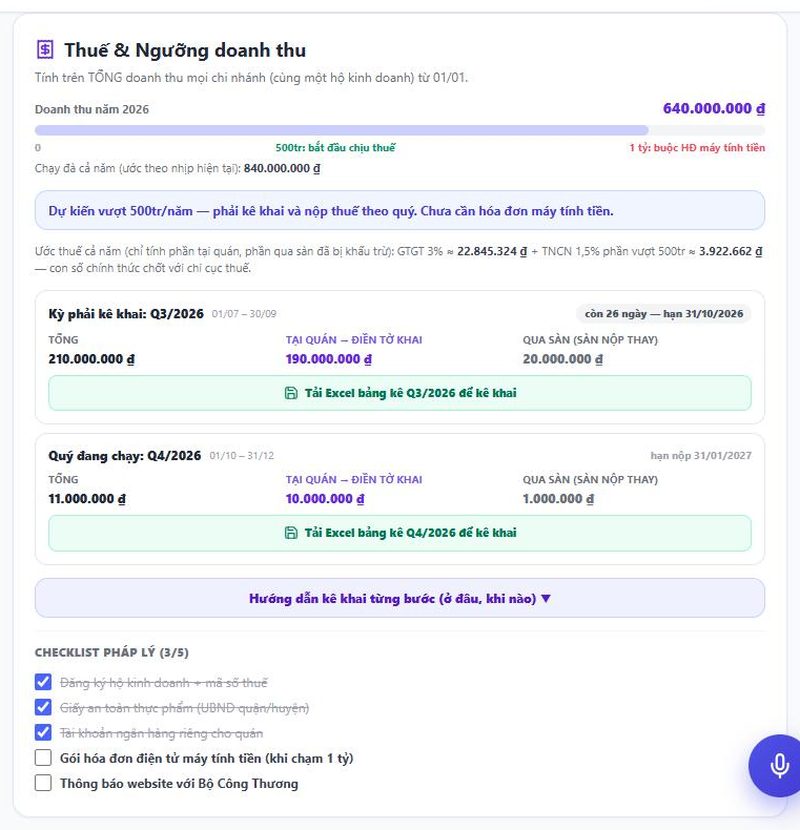
Task: Download Tải Excel bảng kê Q3/2026
Action: tap(400, 393)
